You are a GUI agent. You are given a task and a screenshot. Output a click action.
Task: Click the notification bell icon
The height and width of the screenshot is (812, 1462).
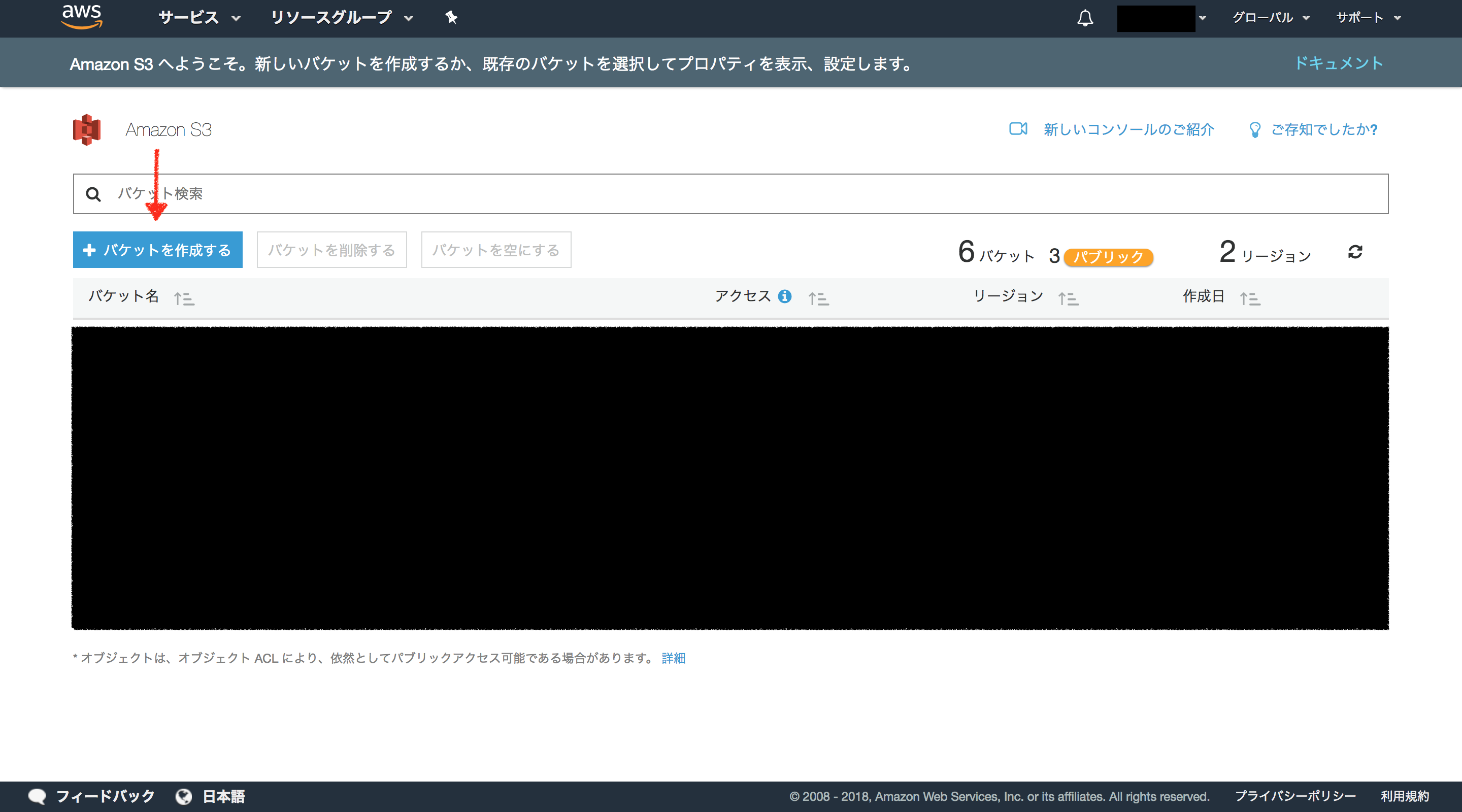(1084, 18)
